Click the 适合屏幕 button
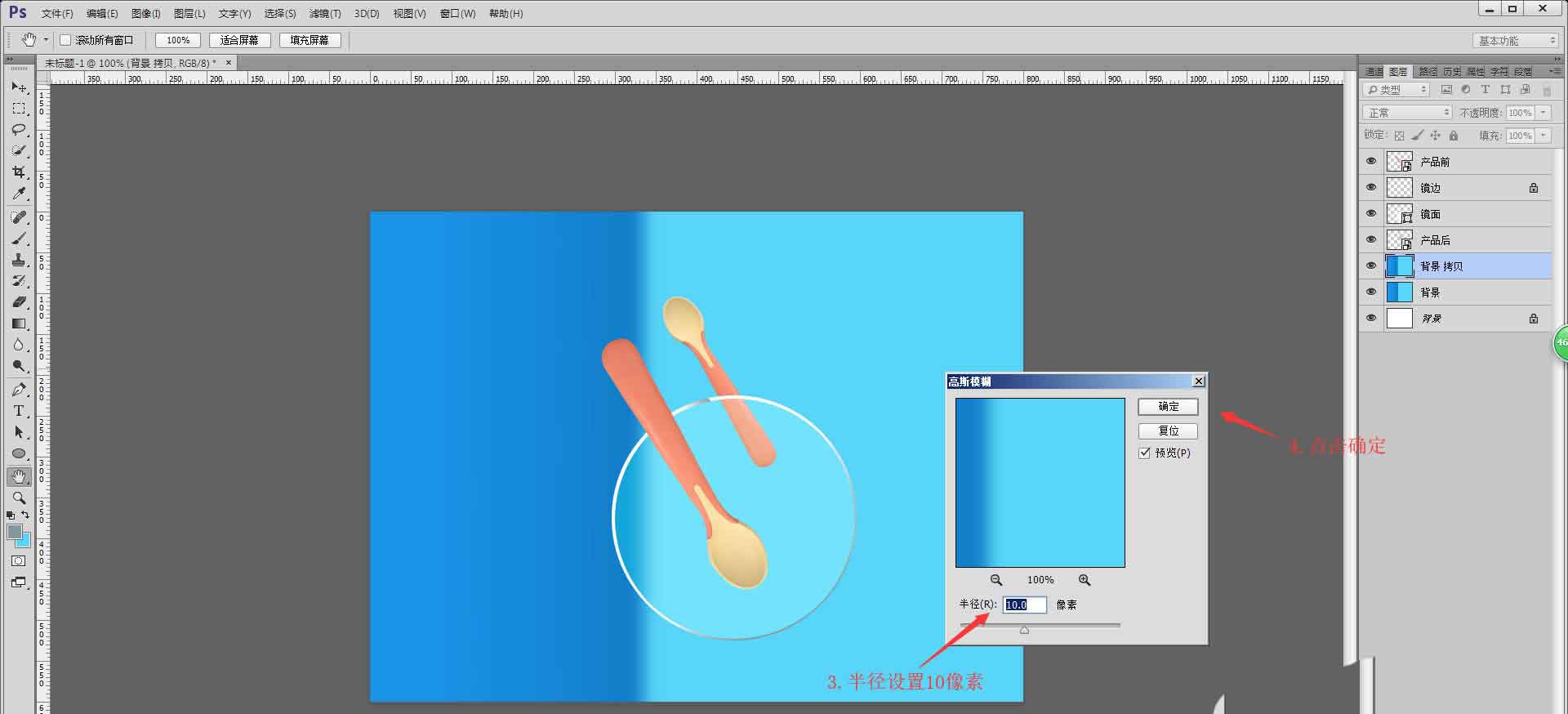This screenshot has height=714, width=1568. [x=239, y=40]
